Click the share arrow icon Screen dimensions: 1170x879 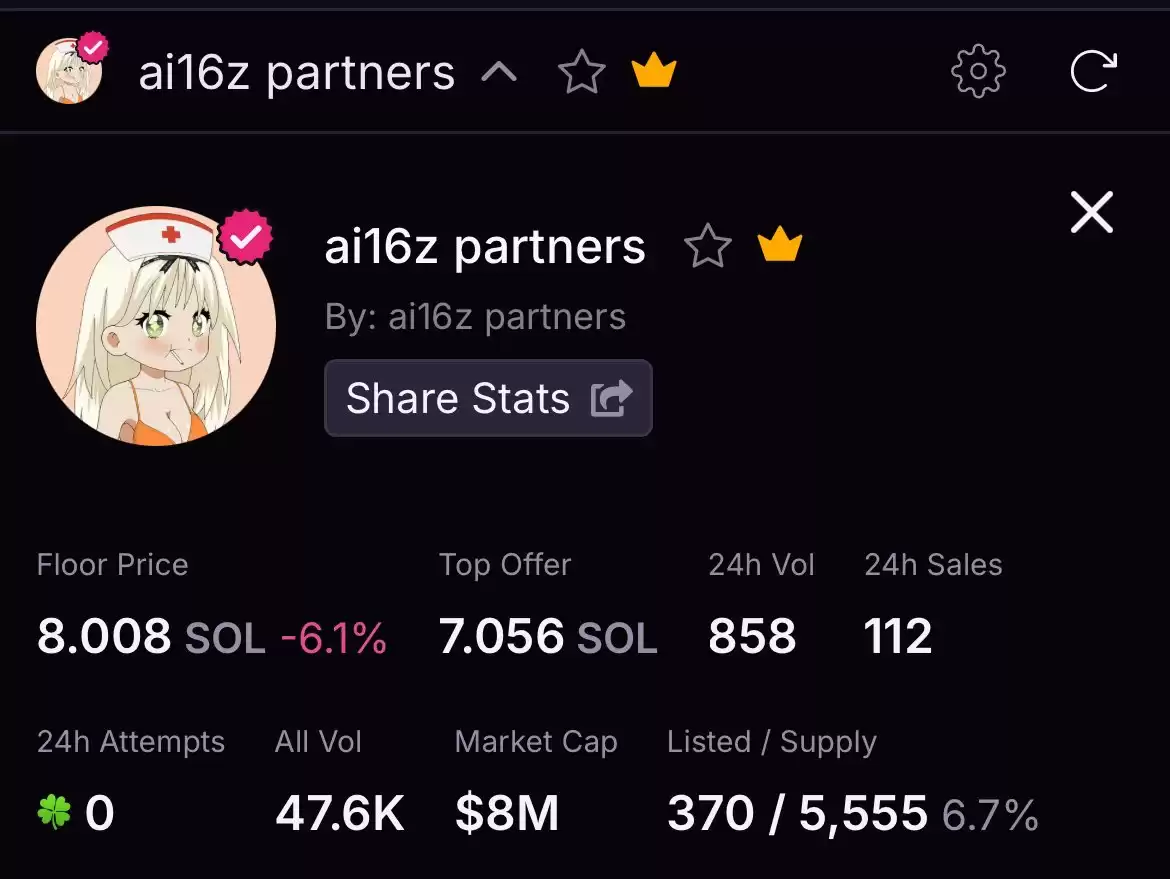pyautogui.click(x=612, y=398)
